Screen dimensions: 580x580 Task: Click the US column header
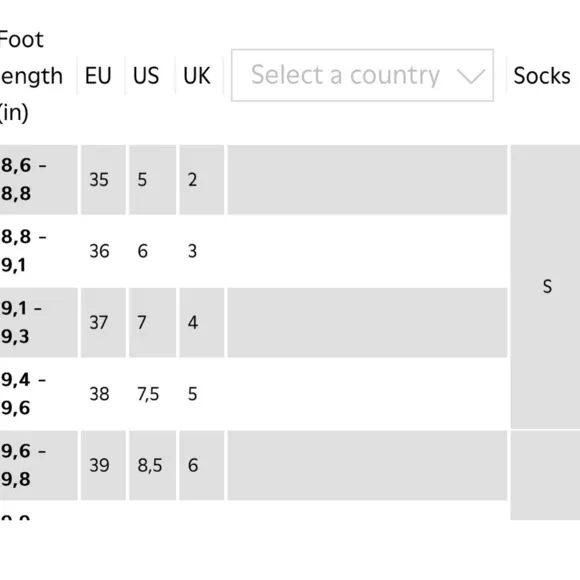coord(146,75)
